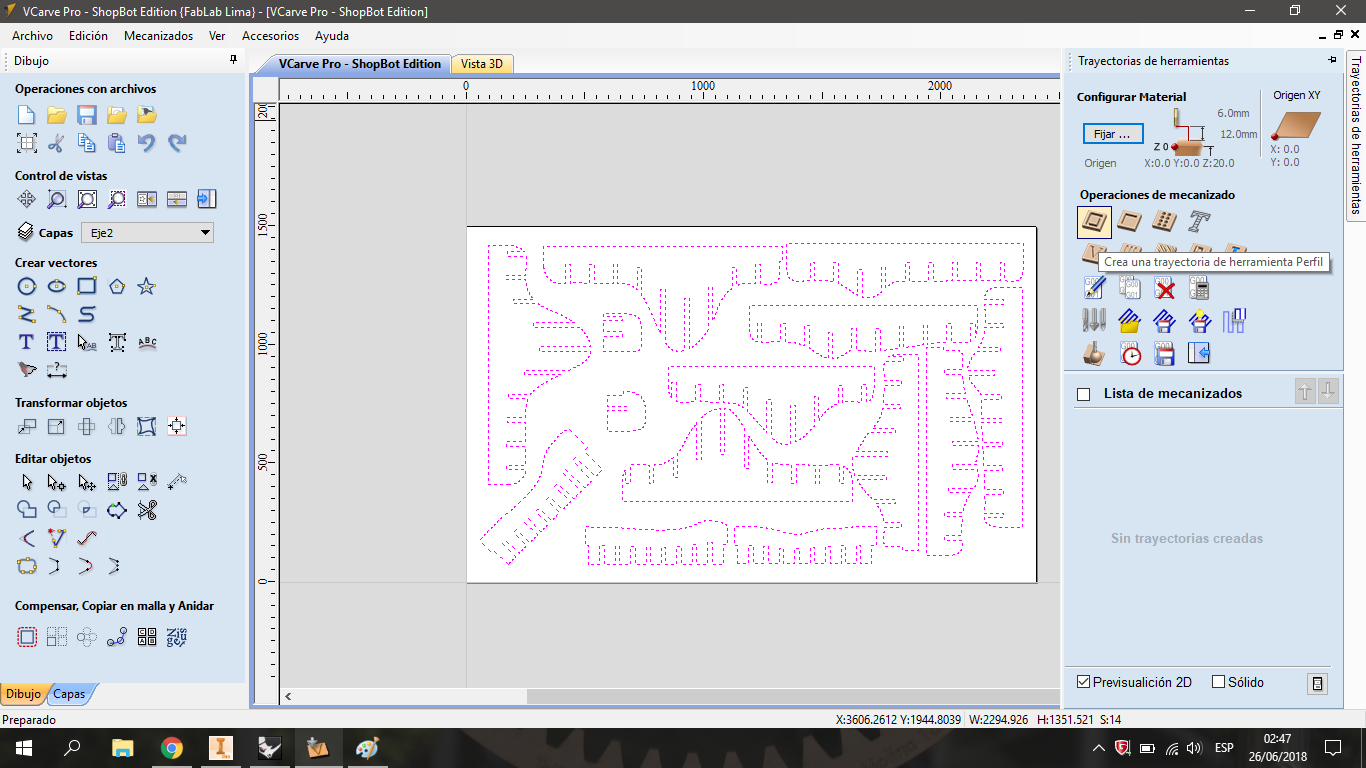Click the Dimension measure tool icon

[x=57, y=371]
